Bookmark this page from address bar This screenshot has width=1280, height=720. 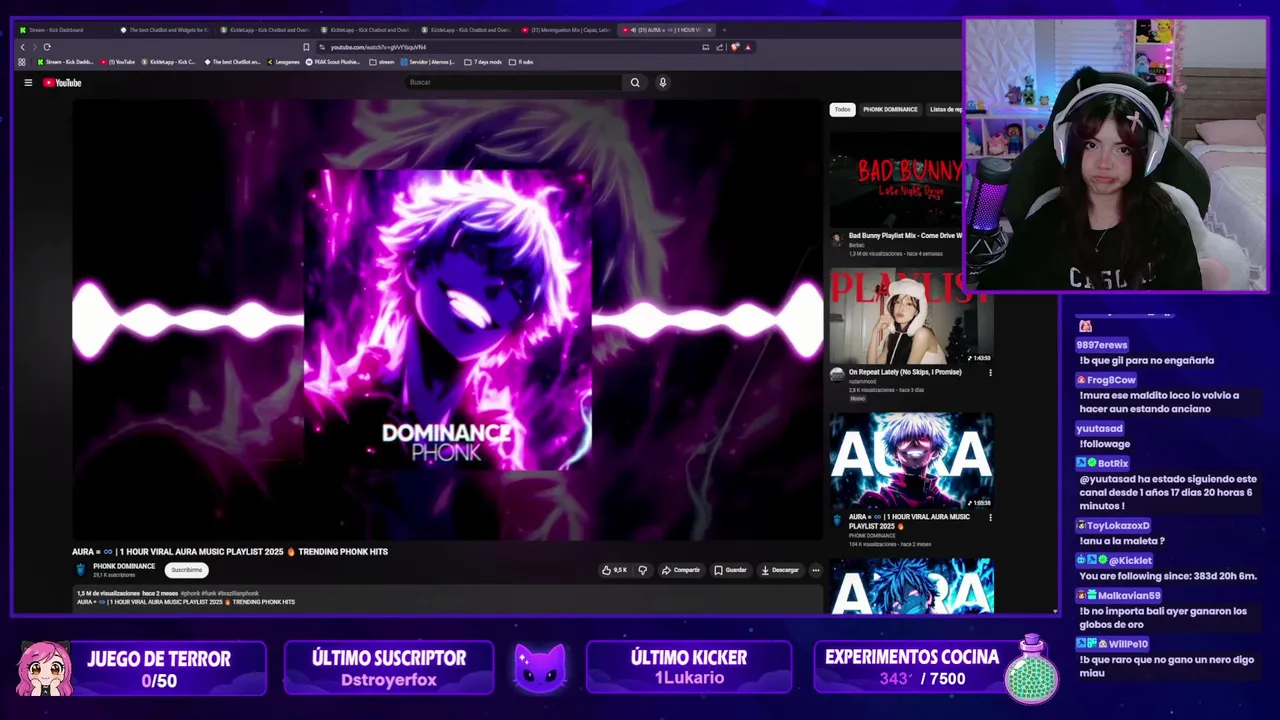(306, 47)
